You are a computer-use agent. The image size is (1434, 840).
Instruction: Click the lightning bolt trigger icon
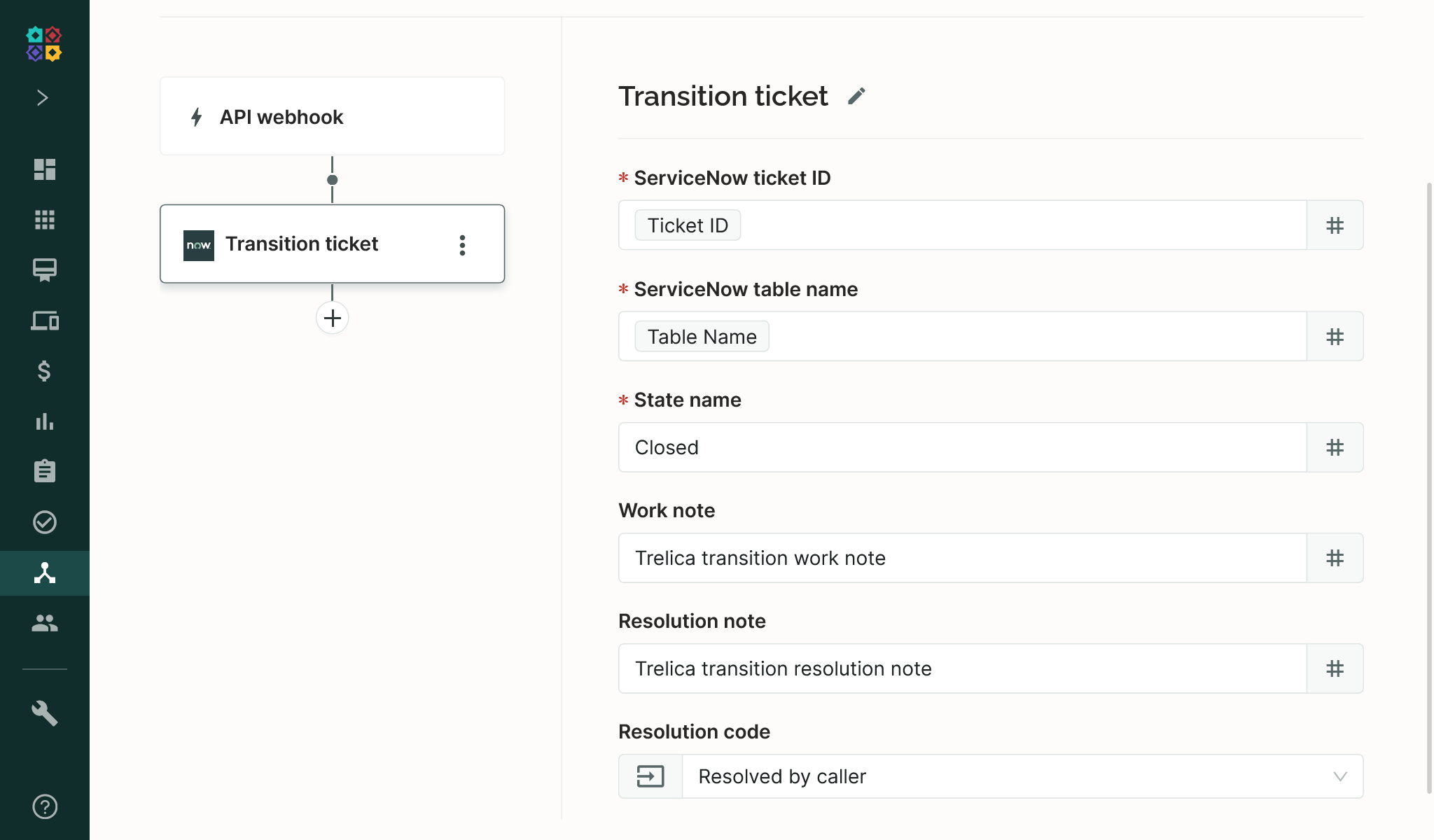pos(197,117)
